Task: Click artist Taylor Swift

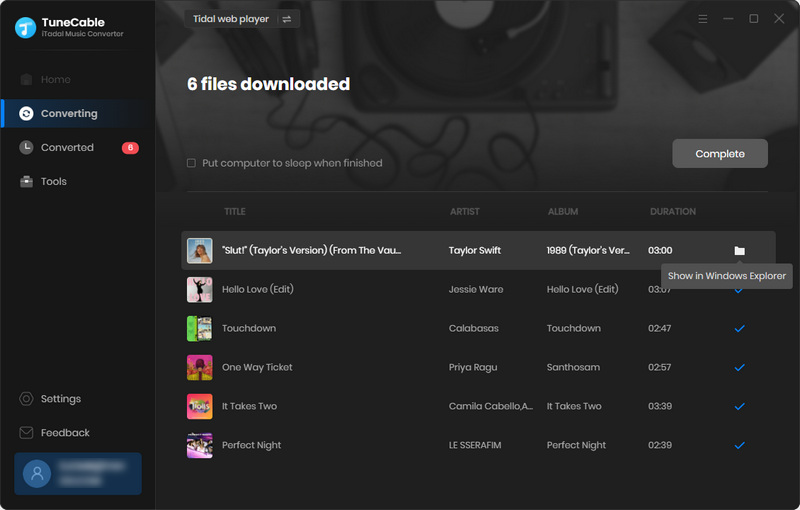Action: [474, 250]
